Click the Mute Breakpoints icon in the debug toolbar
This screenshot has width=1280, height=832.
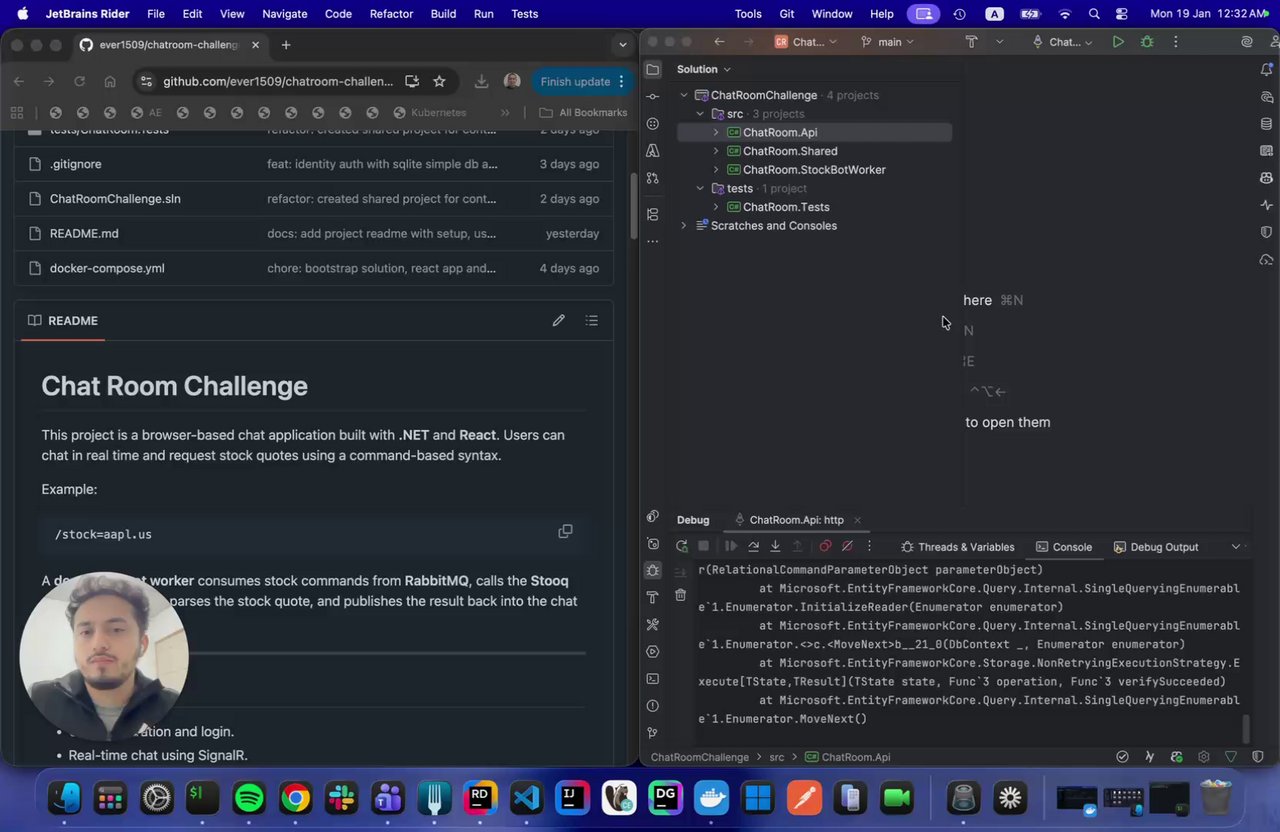click(847, 547)
